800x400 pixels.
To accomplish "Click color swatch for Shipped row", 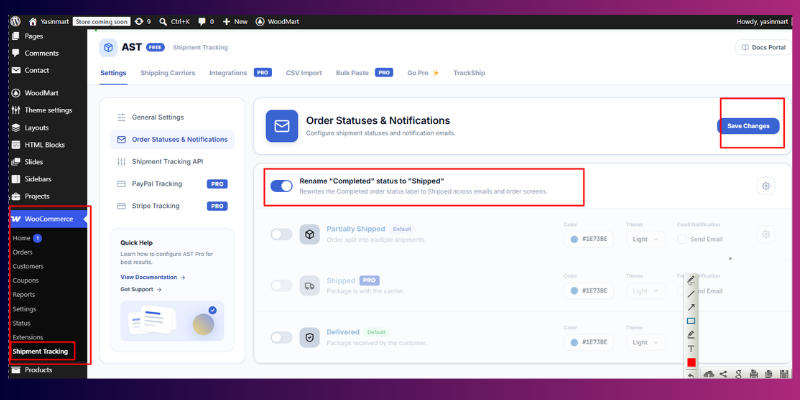I will coord(574,291).
